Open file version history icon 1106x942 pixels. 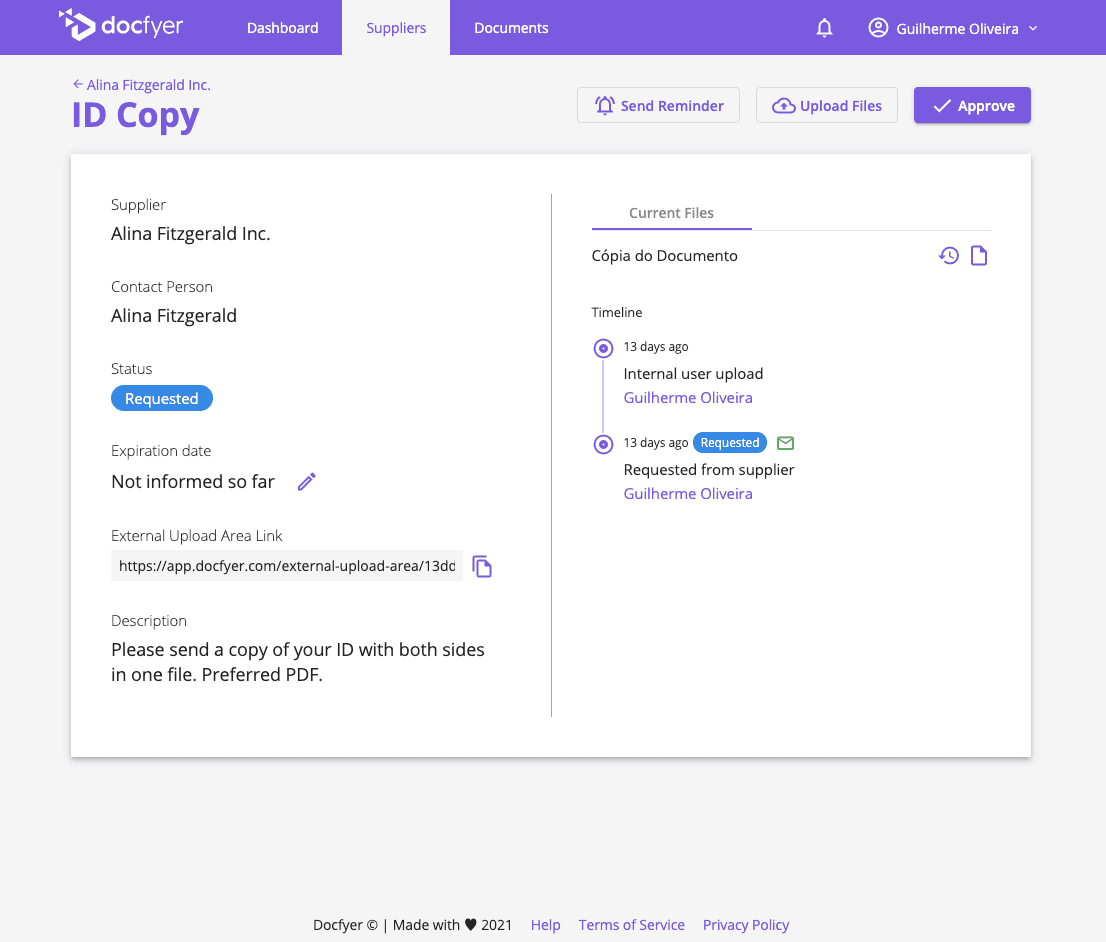coord(948,256)
